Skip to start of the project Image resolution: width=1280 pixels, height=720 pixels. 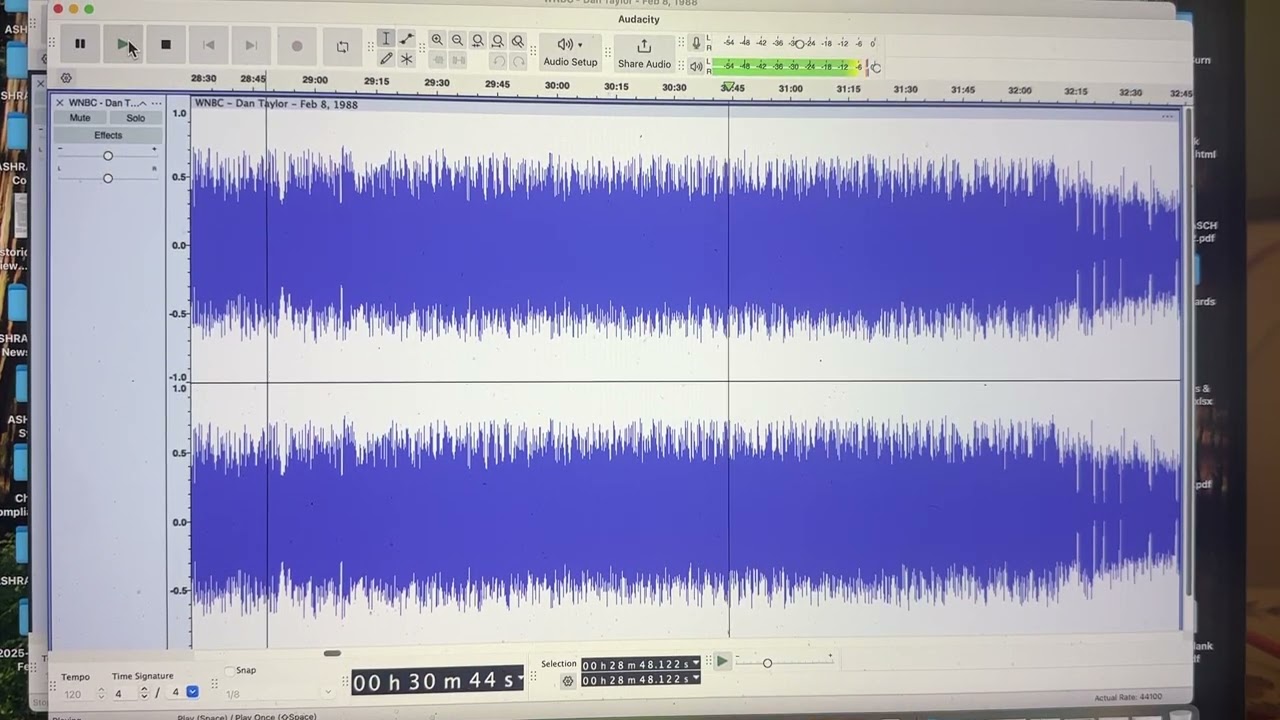tap(209, 44)
